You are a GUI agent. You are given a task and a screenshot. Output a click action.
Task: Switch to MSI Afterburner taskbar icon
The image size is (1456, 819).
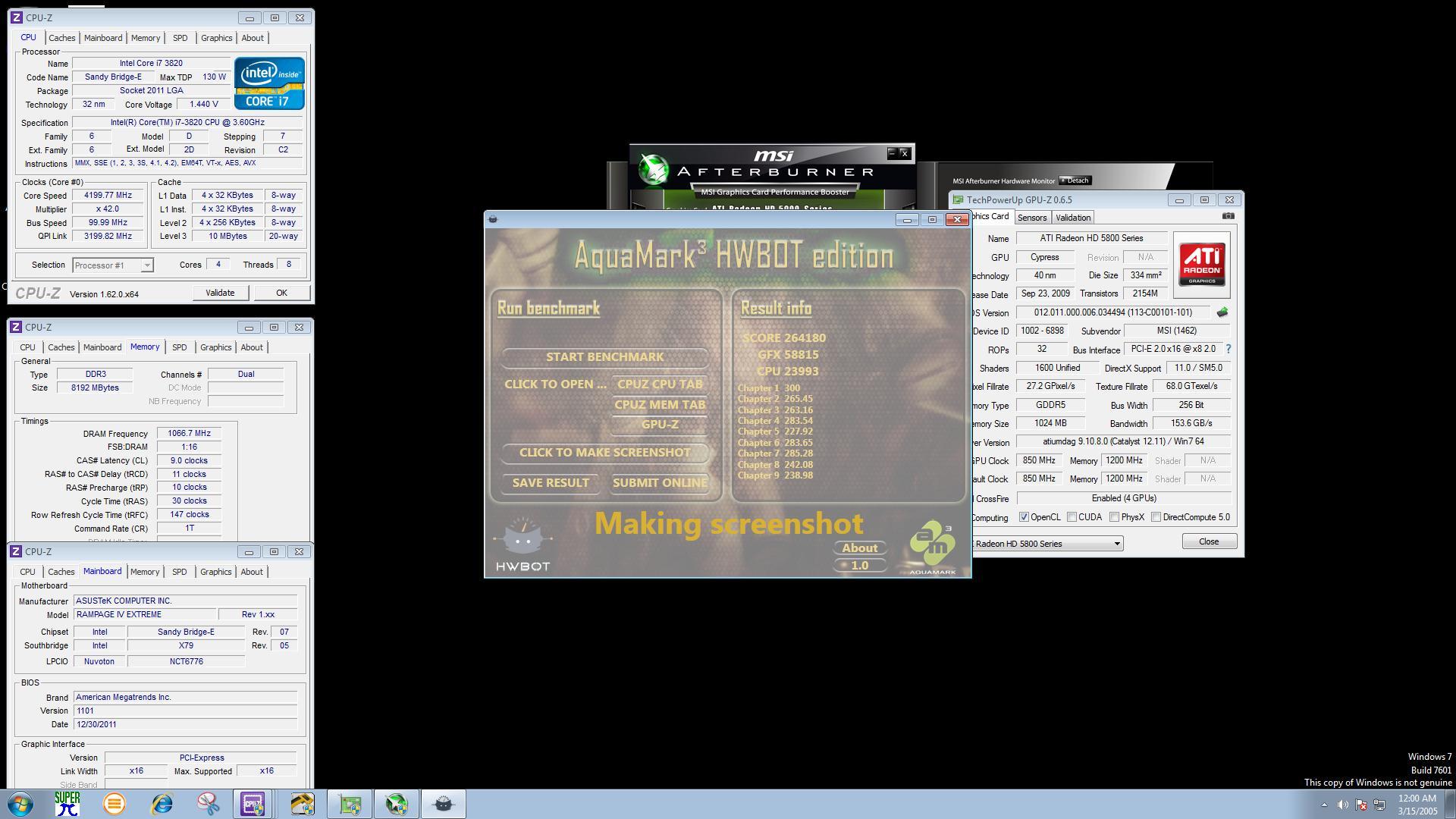[397, 804]
